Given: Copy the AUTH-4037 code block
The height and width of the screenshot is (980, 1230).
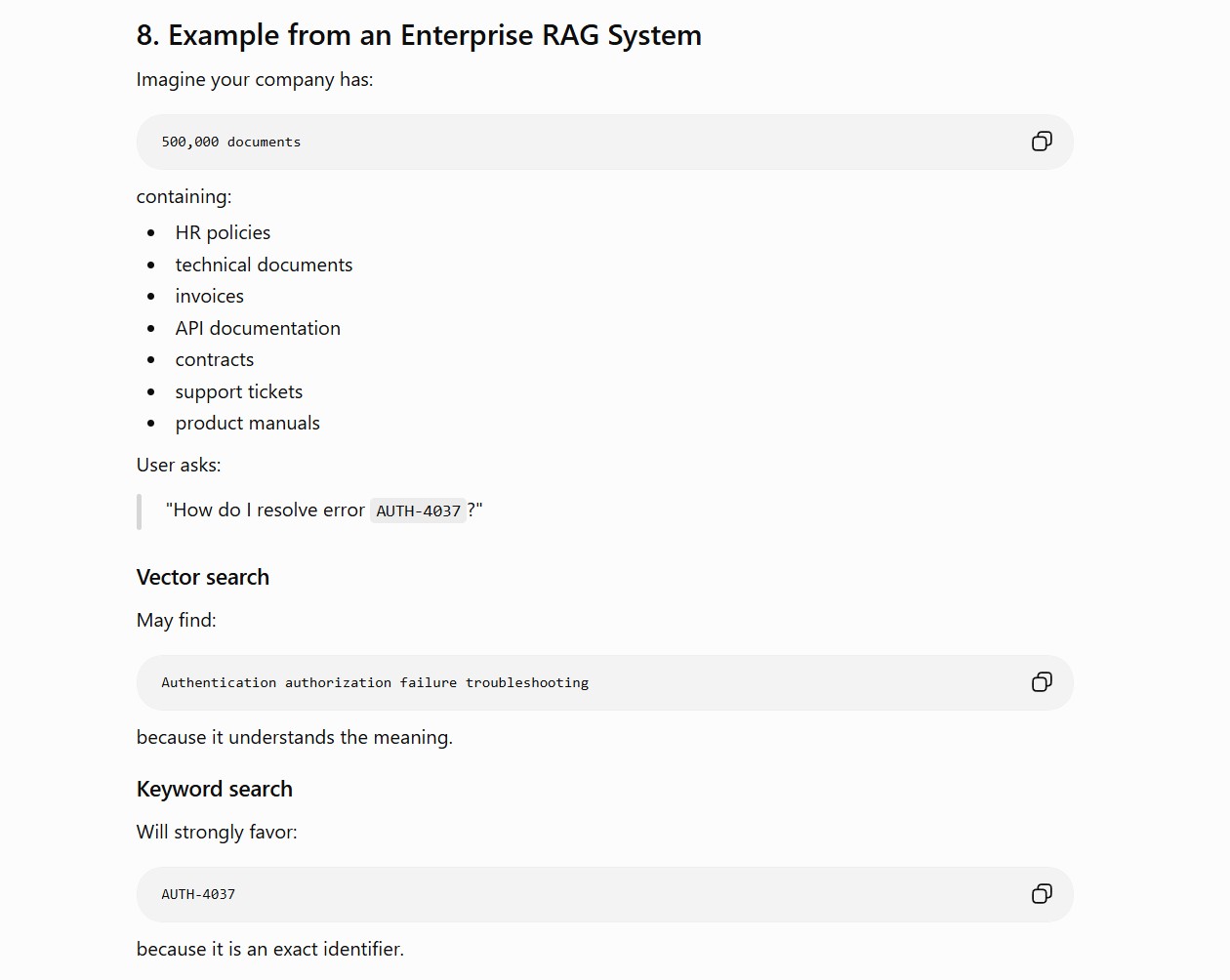Looking at the screenshot, I should [x=1042, y=894].
